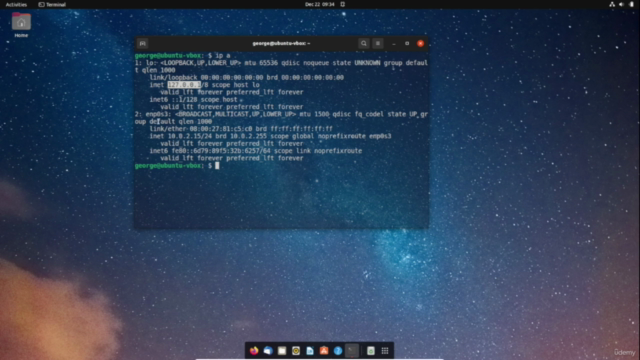Screen dimensions: 640x360
Task: Open the terminal hamburger menu
Action: tap(378, 43)
